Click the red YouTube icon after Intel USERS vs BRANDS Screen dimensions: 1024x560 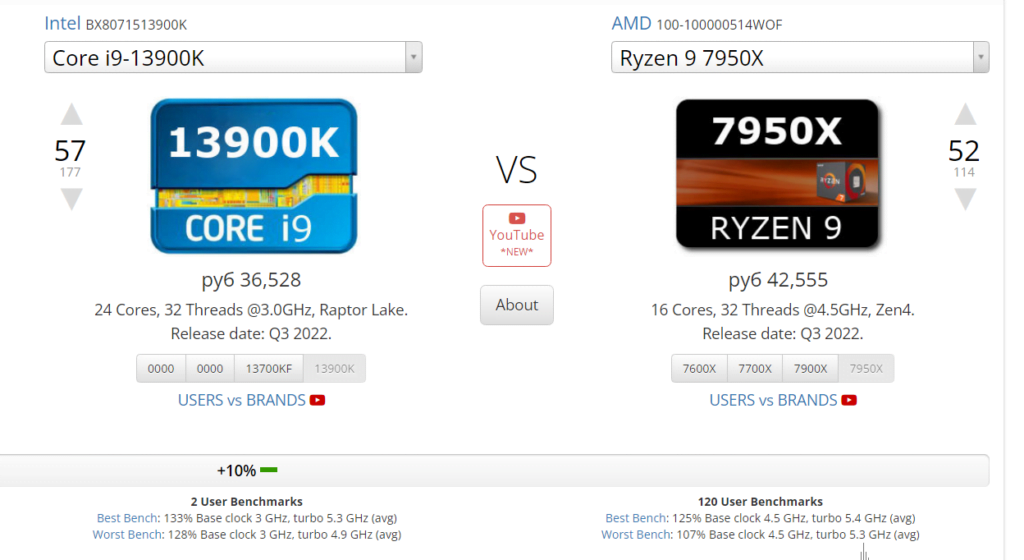pyautogui.click(x=317, y=400)
